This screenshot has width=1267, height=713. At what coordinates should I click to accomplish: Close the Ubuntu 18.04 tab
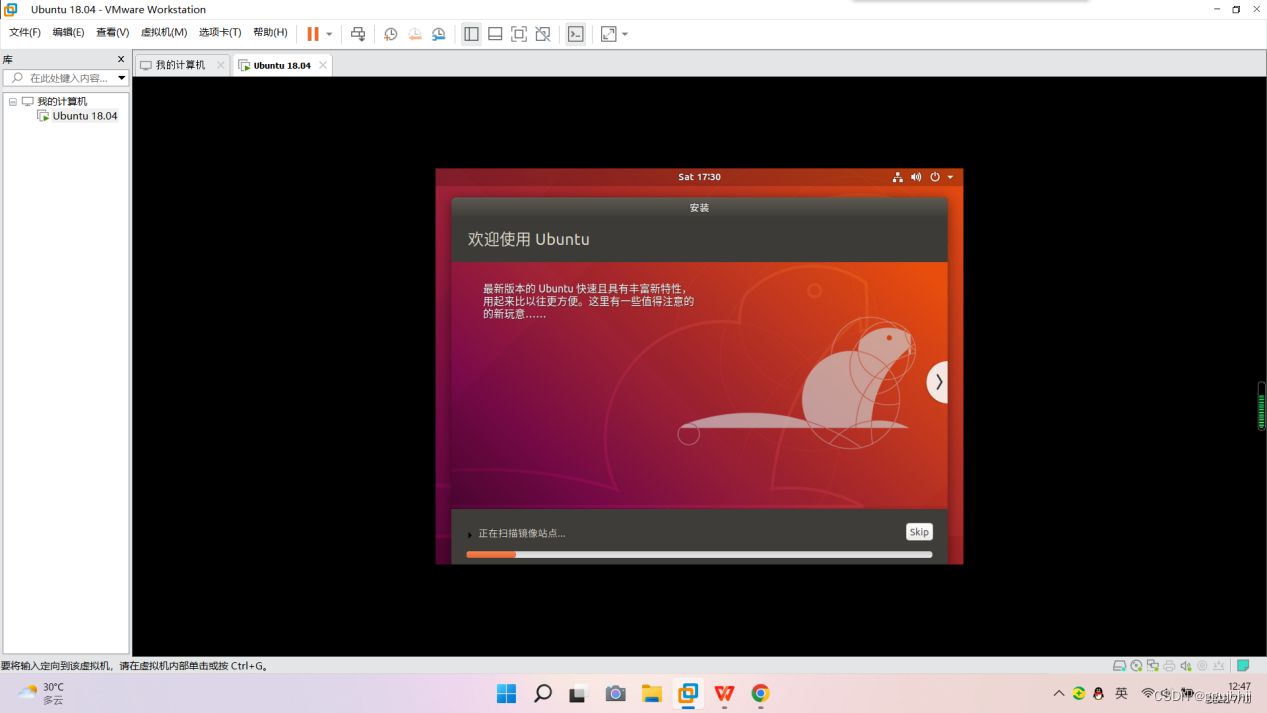(323, 65)
